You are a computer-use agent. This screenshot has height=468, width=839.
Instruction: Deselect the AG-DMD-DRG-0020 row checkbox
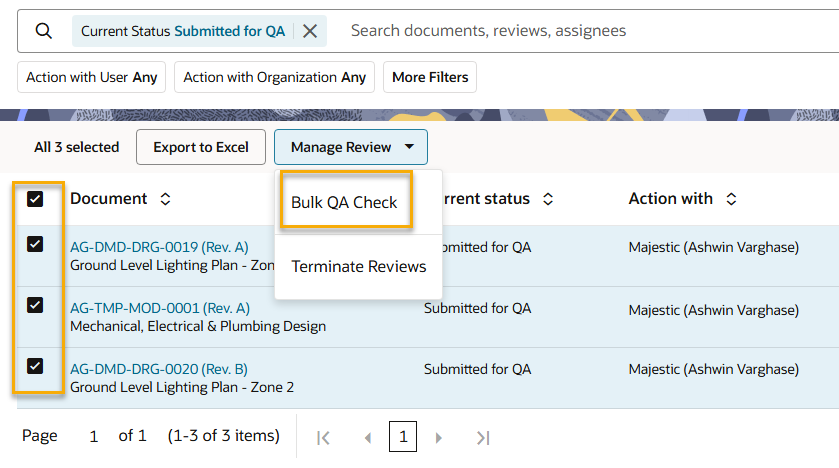tap(35, 366)
